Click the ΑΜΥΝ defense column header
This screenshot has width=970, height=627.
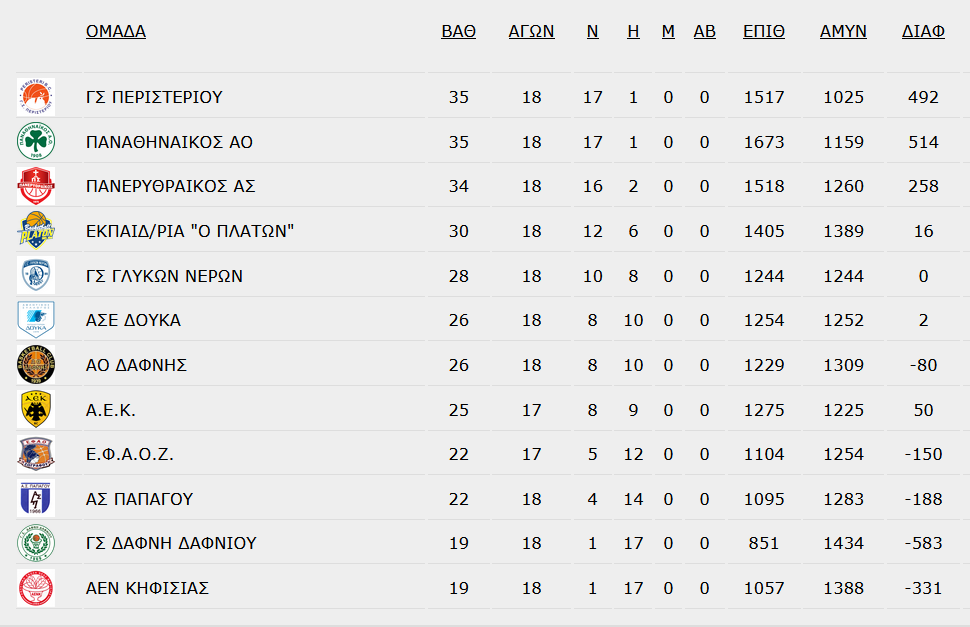click(x=843, y=32)
